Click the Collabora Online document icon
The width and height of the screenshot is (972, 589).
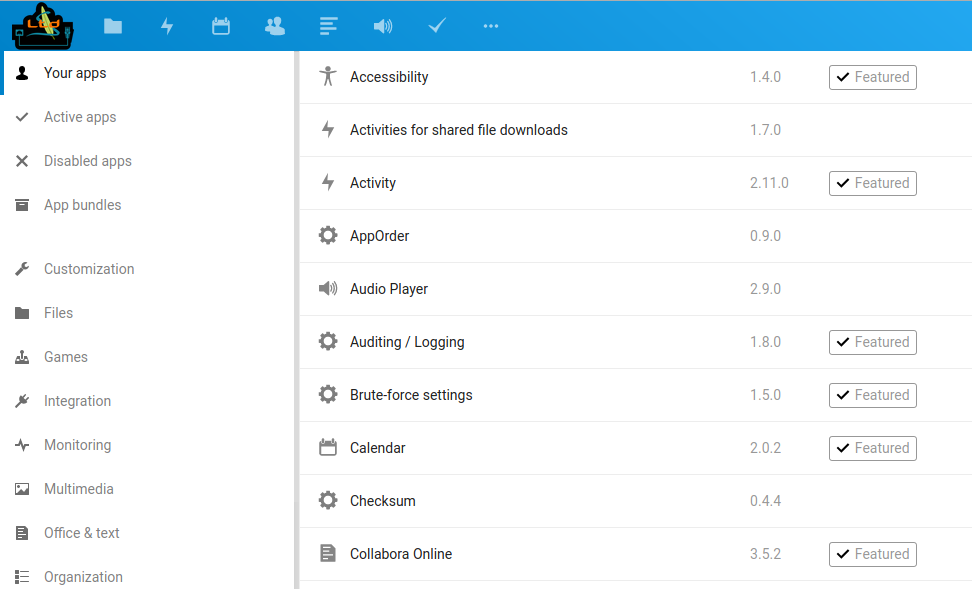click(328, 553)
